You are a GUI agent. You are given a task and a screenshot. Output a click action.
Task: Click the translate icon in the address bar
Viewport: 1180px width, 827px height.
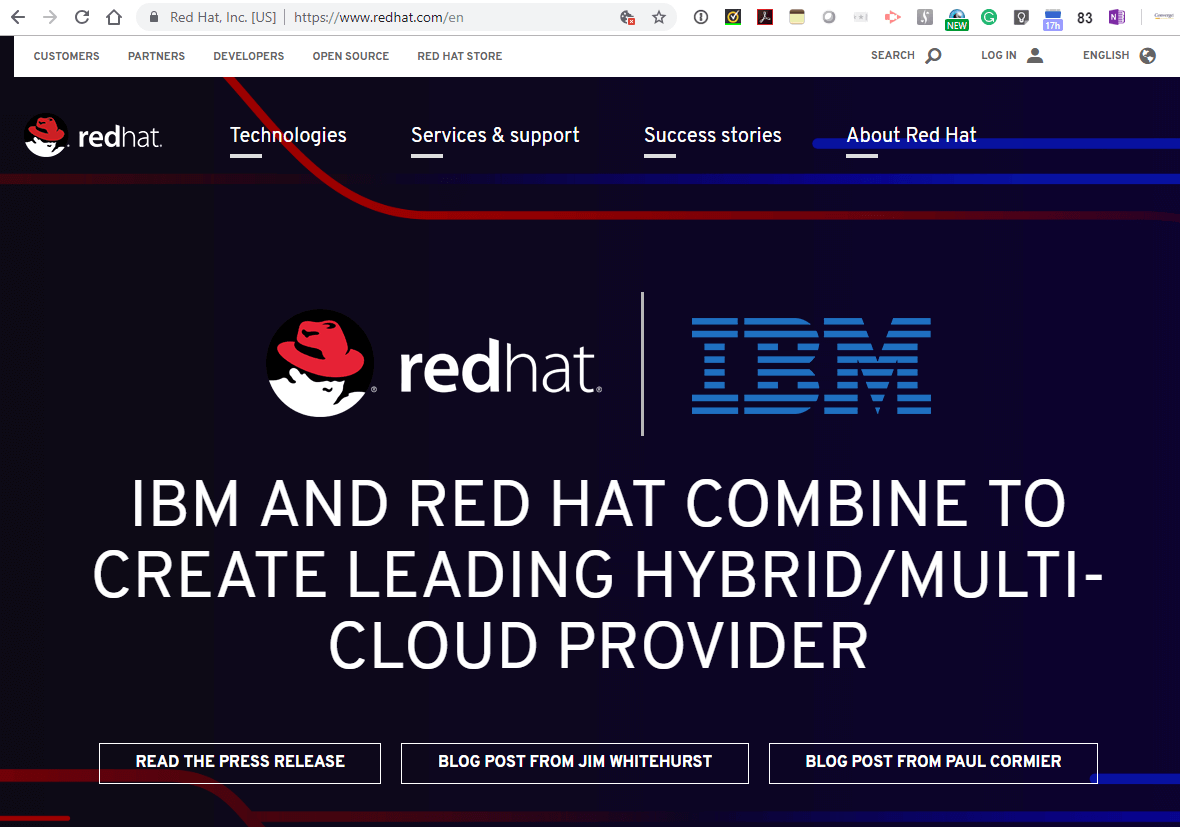(x=627, y=18)
